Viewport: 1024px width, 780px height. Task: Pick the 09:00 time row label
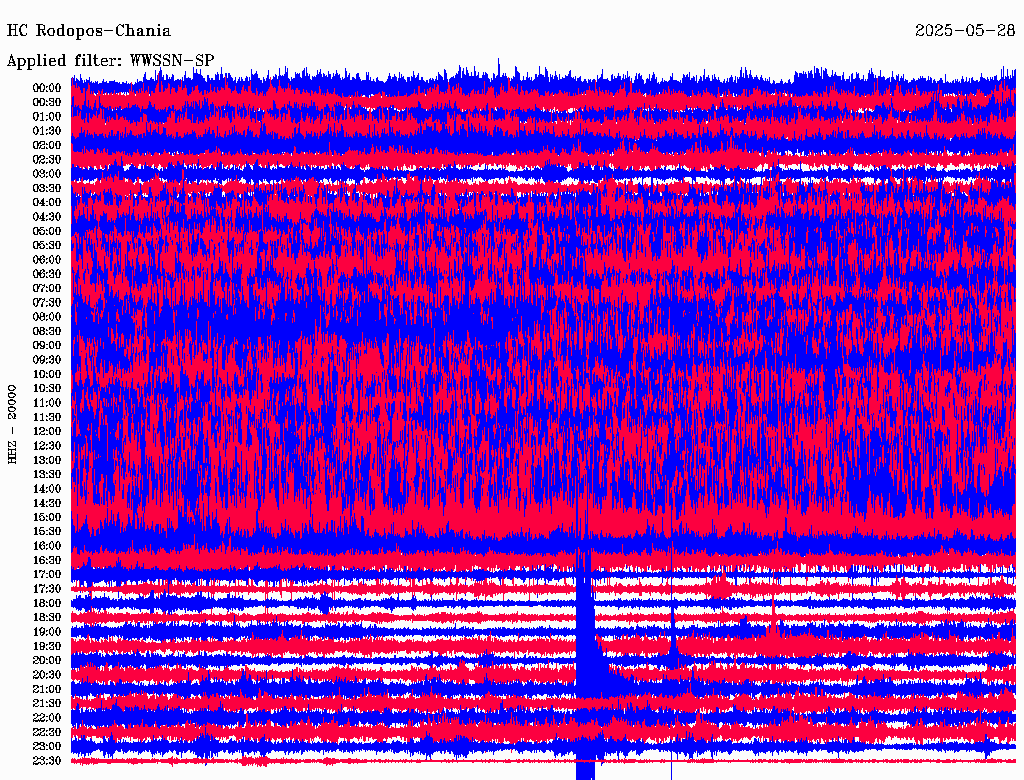[x=47, y=345]
